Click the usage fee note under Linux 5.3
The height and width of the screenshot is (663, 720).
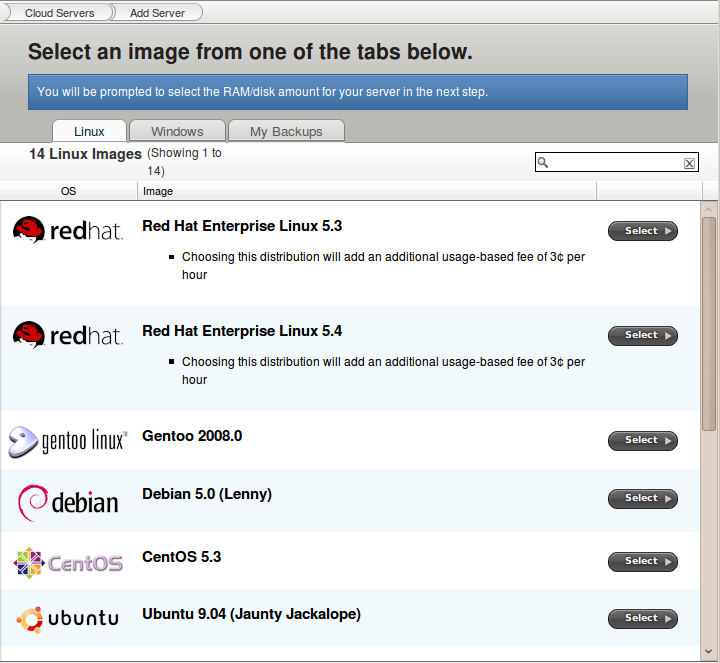pos(383,266)
